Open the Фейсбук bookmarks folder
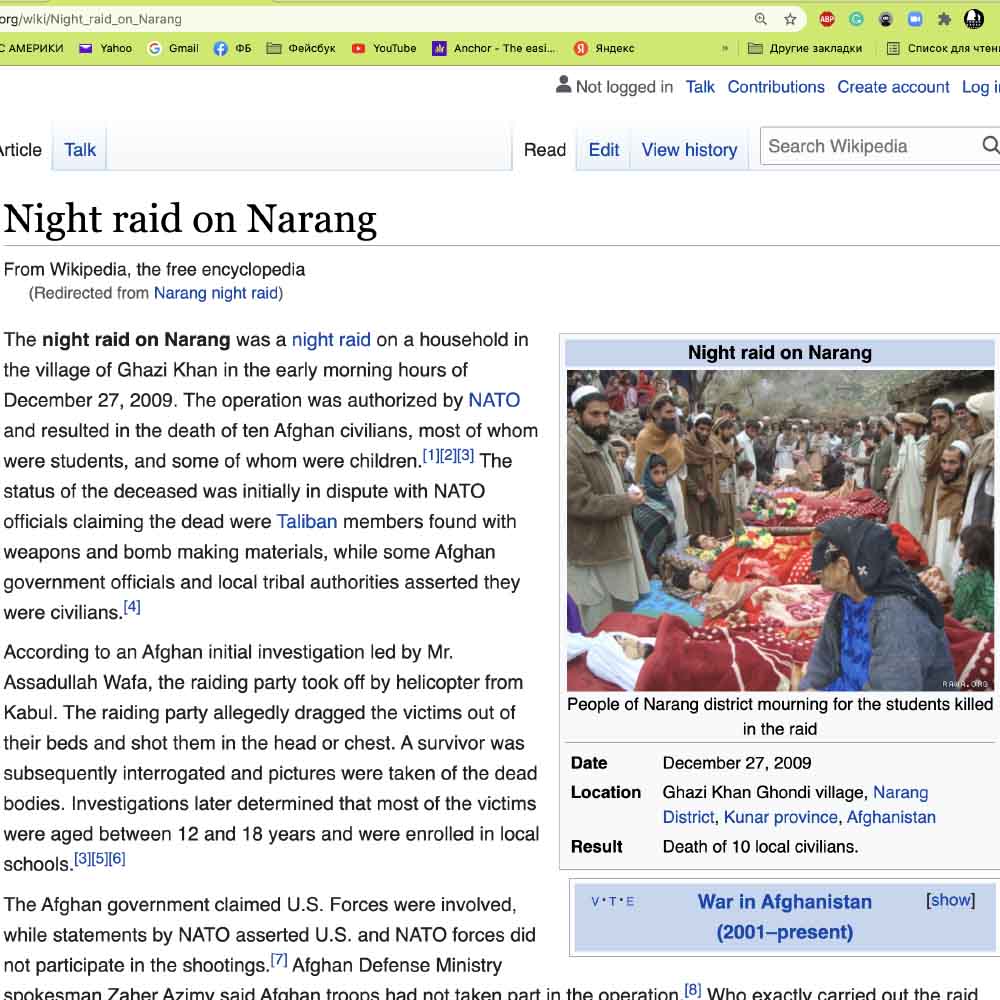This screenshot has width=1000, height=1000. [x=301, y=48]
